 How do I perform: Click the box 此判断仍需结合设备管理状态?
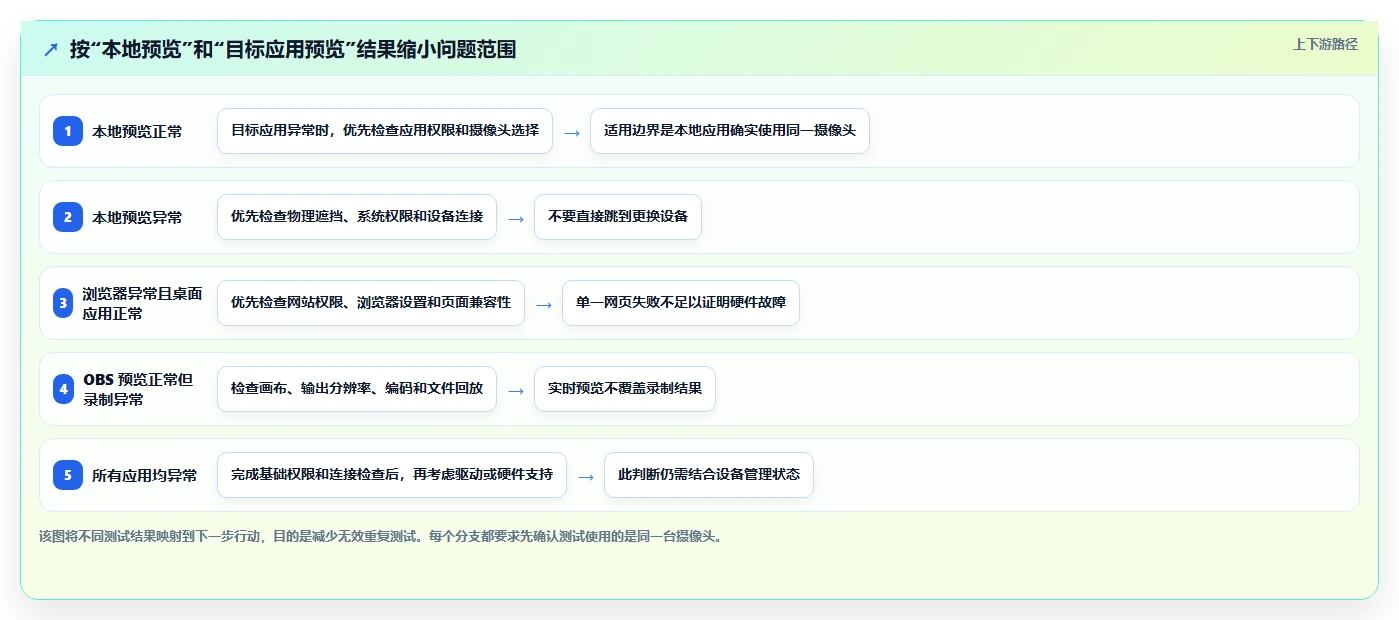pos(709,475)
